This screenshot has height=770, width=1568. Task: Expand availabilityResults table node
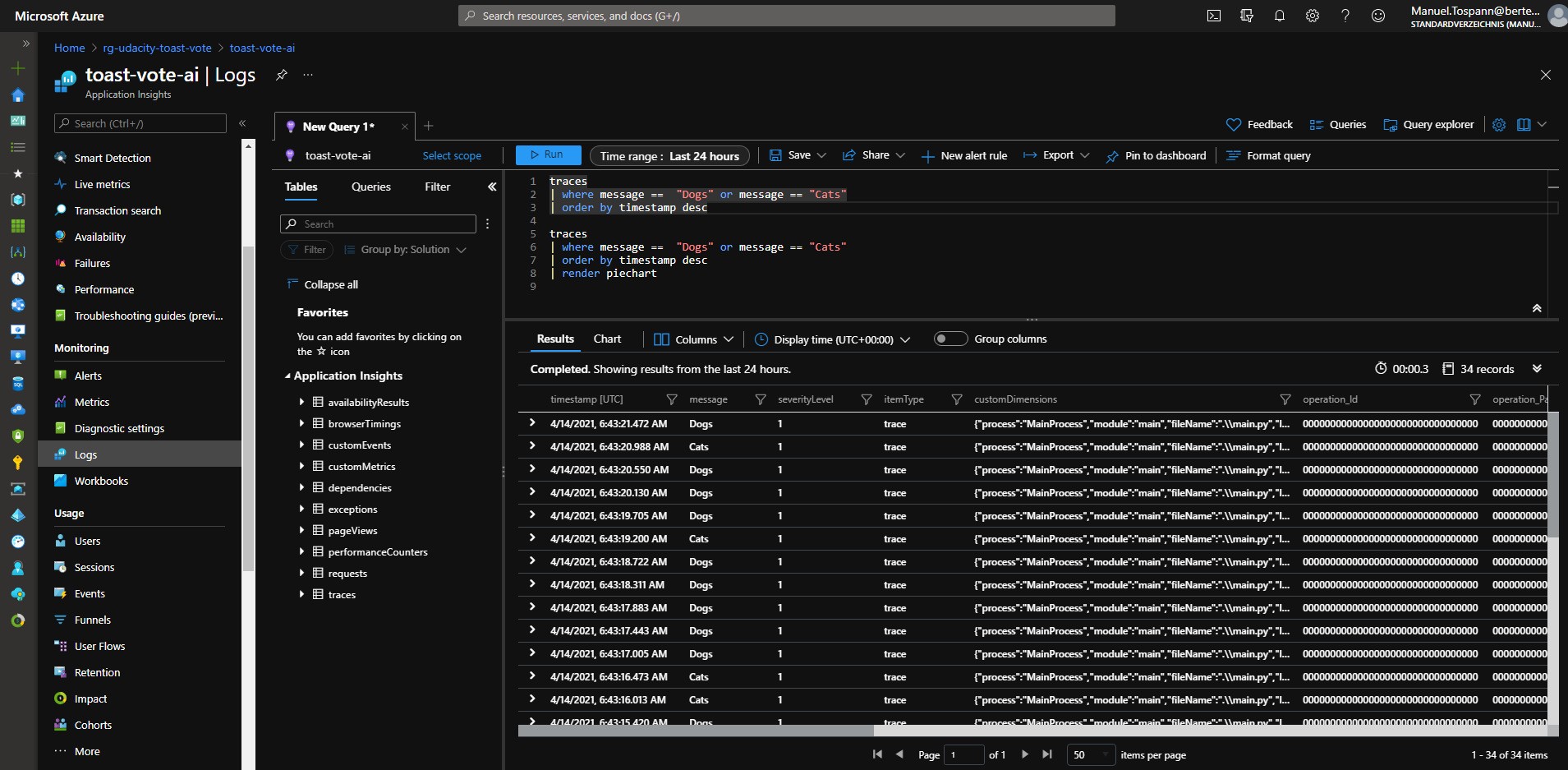[x=301, y=402]
